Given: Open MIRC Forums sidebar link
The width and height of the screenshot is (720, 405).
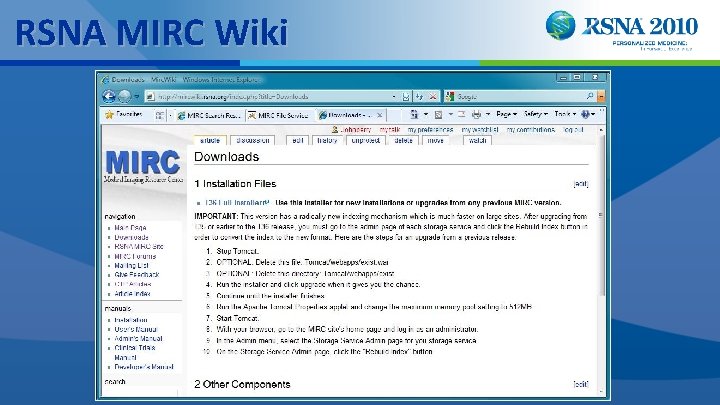Looking at the screenshot, I should (x=135, y=256).
